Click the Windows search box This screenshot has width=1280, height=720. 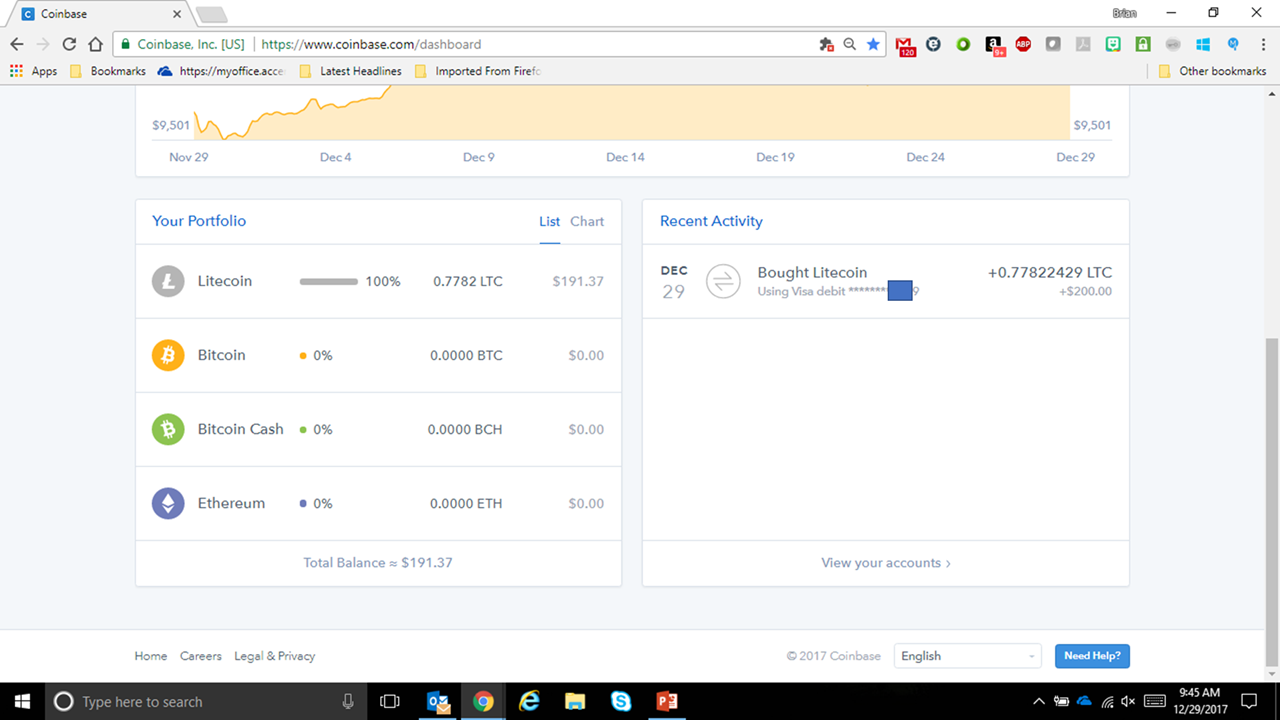point(205,701)
